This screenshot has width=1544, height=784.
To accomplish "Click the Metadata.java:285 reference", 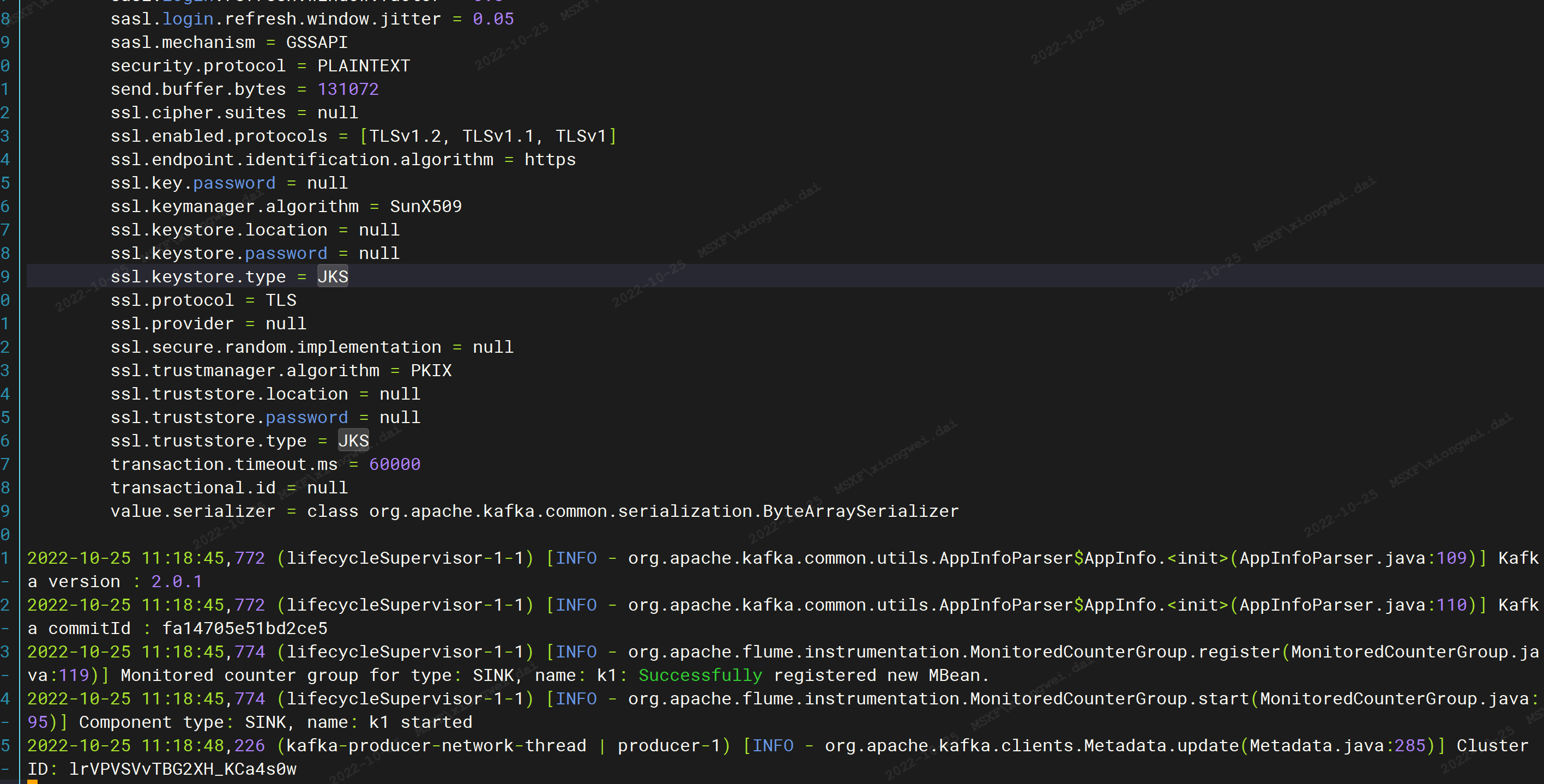I will tap(1337, 746).
